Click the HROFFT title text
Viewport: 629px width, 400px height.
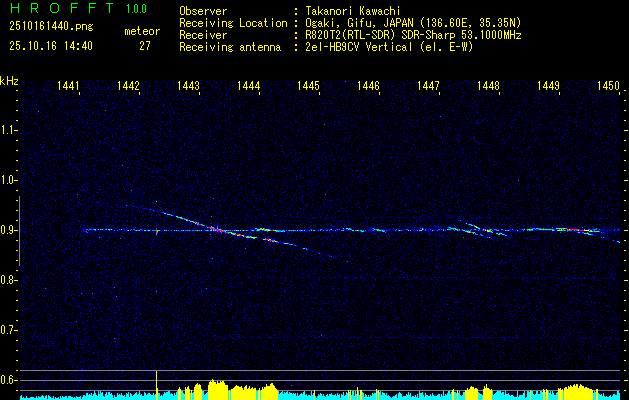click(62, 8)
